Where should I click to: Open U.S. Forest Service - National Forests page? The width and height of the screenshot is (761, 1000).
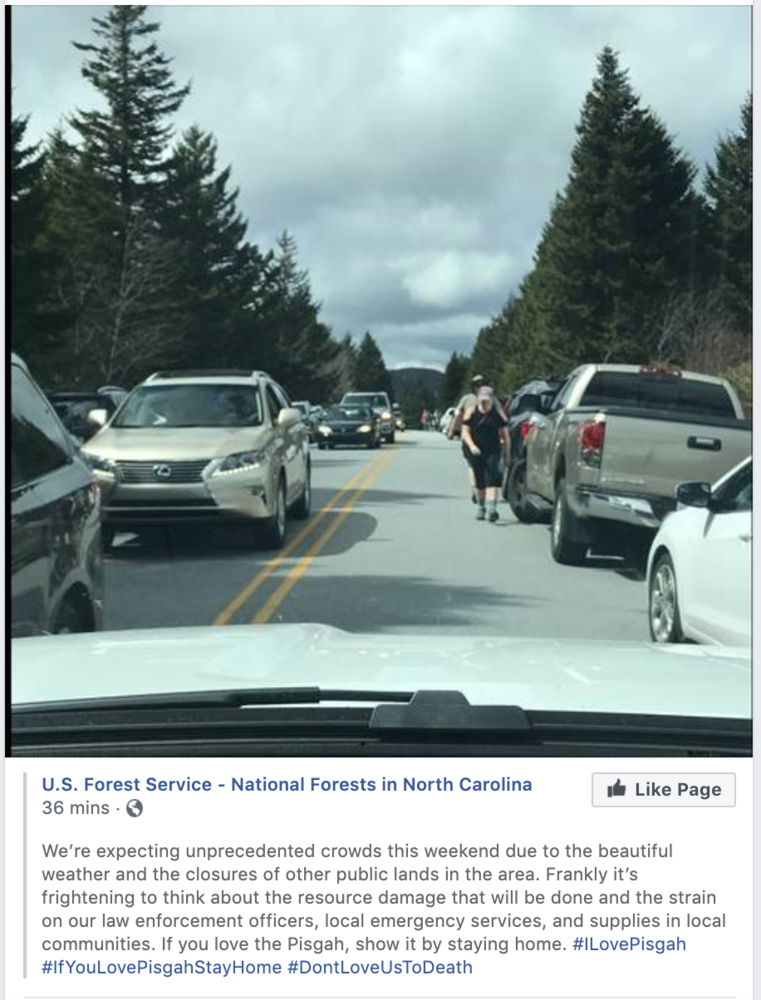tap(286, 784)
